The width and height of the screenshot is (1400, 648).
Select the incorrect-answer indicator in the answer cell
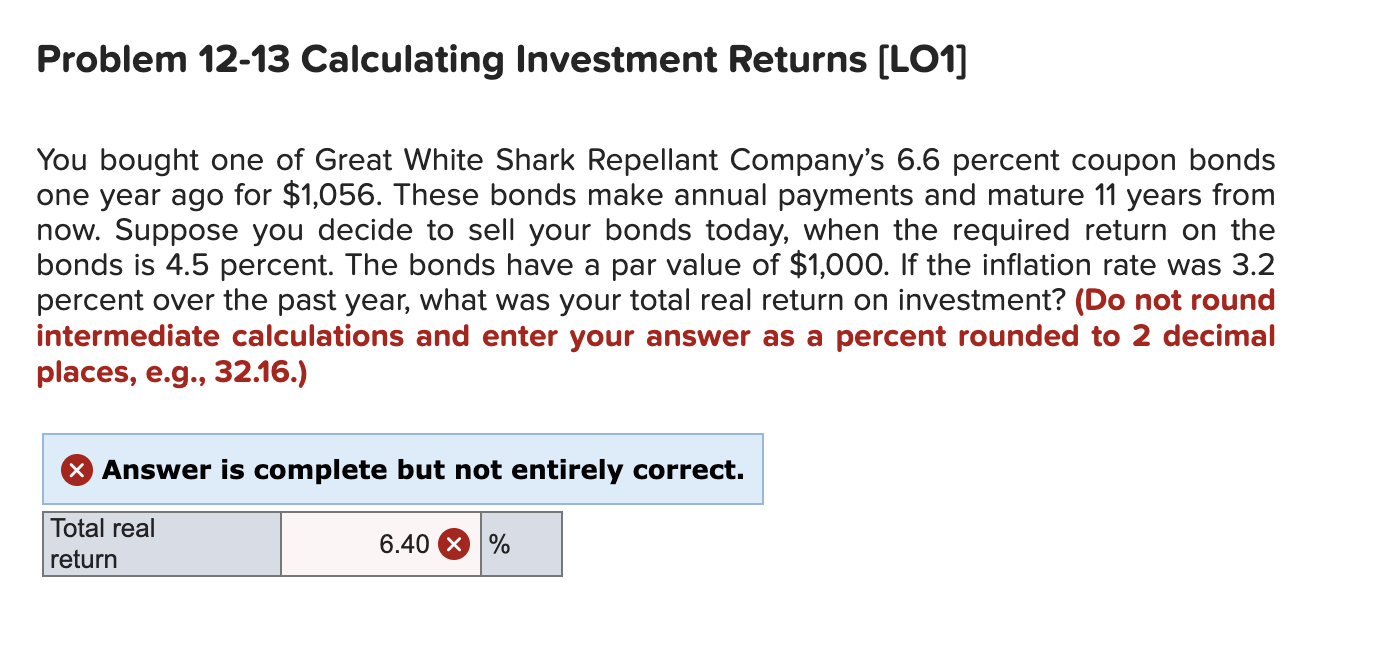tap(455, 544)
